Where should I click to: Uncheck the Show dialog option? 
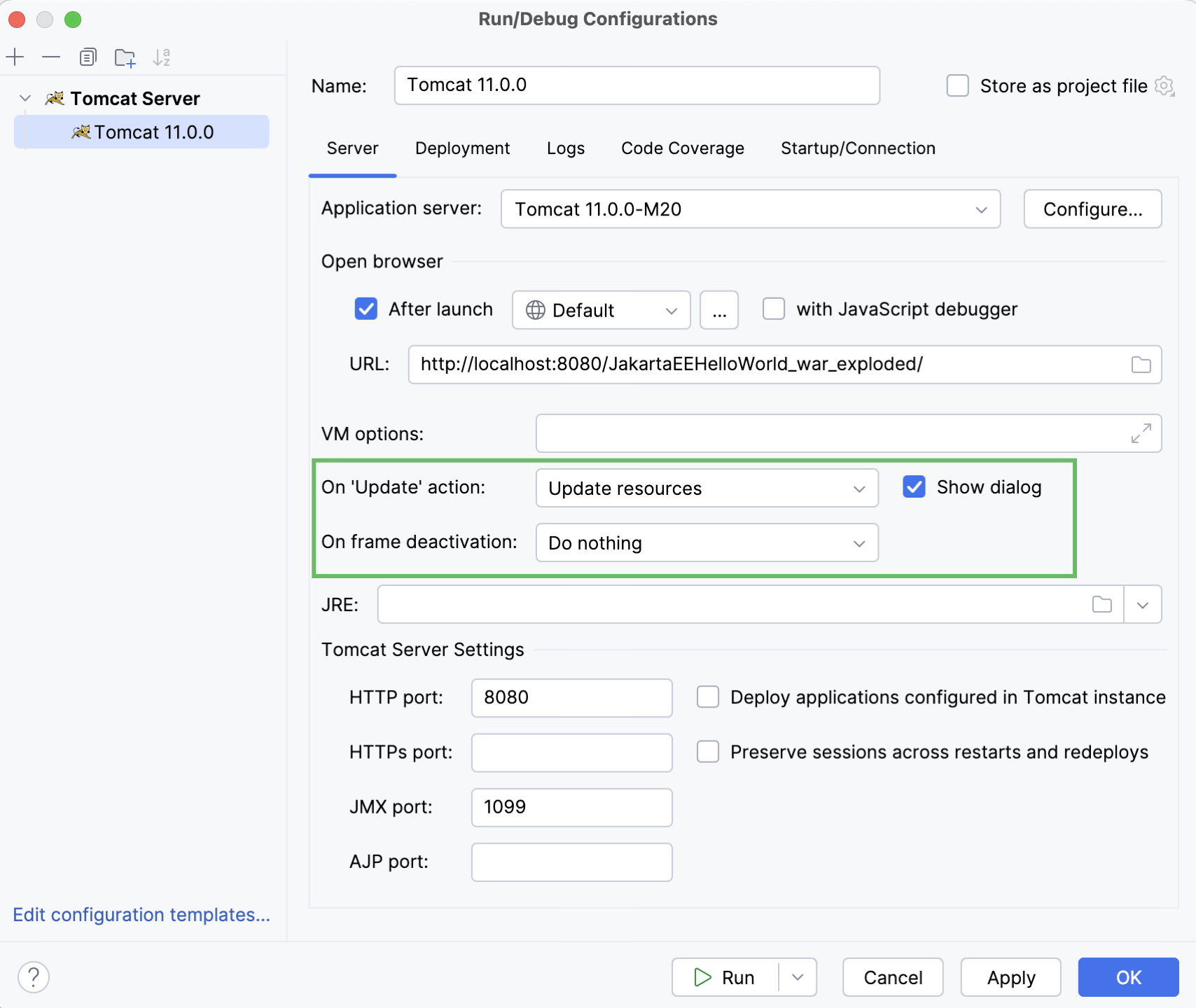coord(913,486)
